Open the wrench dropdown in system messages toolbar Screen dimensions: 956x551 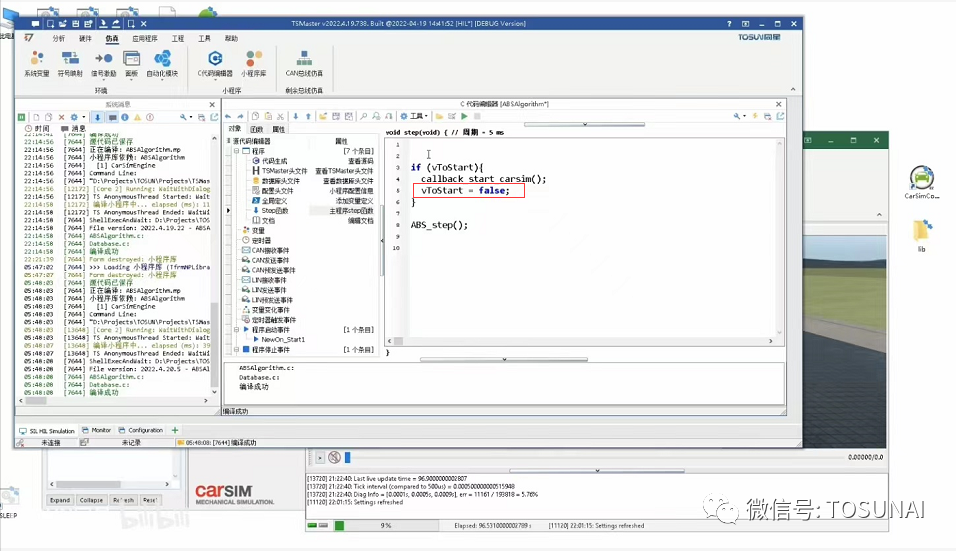185,117
